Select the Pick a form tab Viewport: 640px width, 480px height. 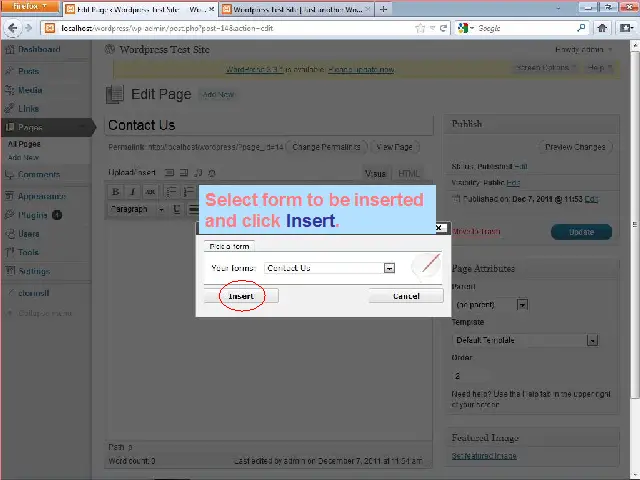pyautogui.click(x=229, y=246)
